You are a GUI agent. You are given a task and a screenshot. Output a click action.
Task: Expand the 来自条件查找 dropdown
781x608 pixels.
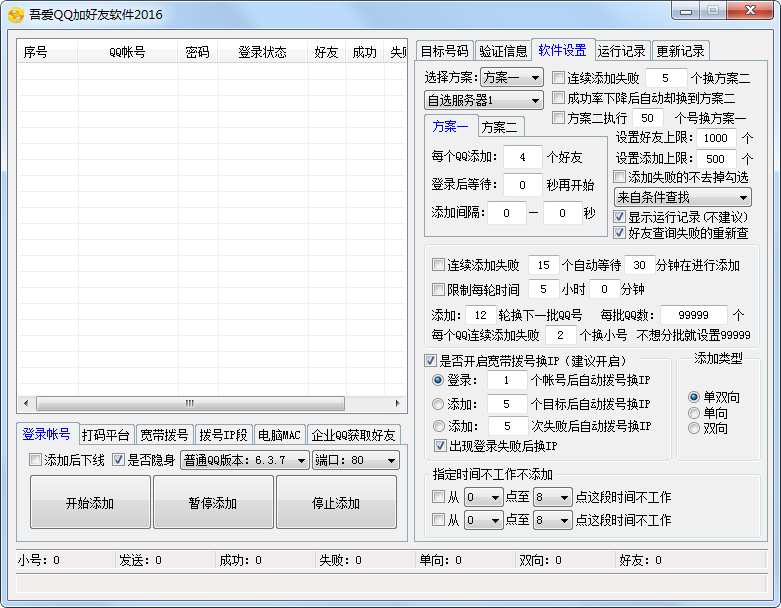click(683, 198)
